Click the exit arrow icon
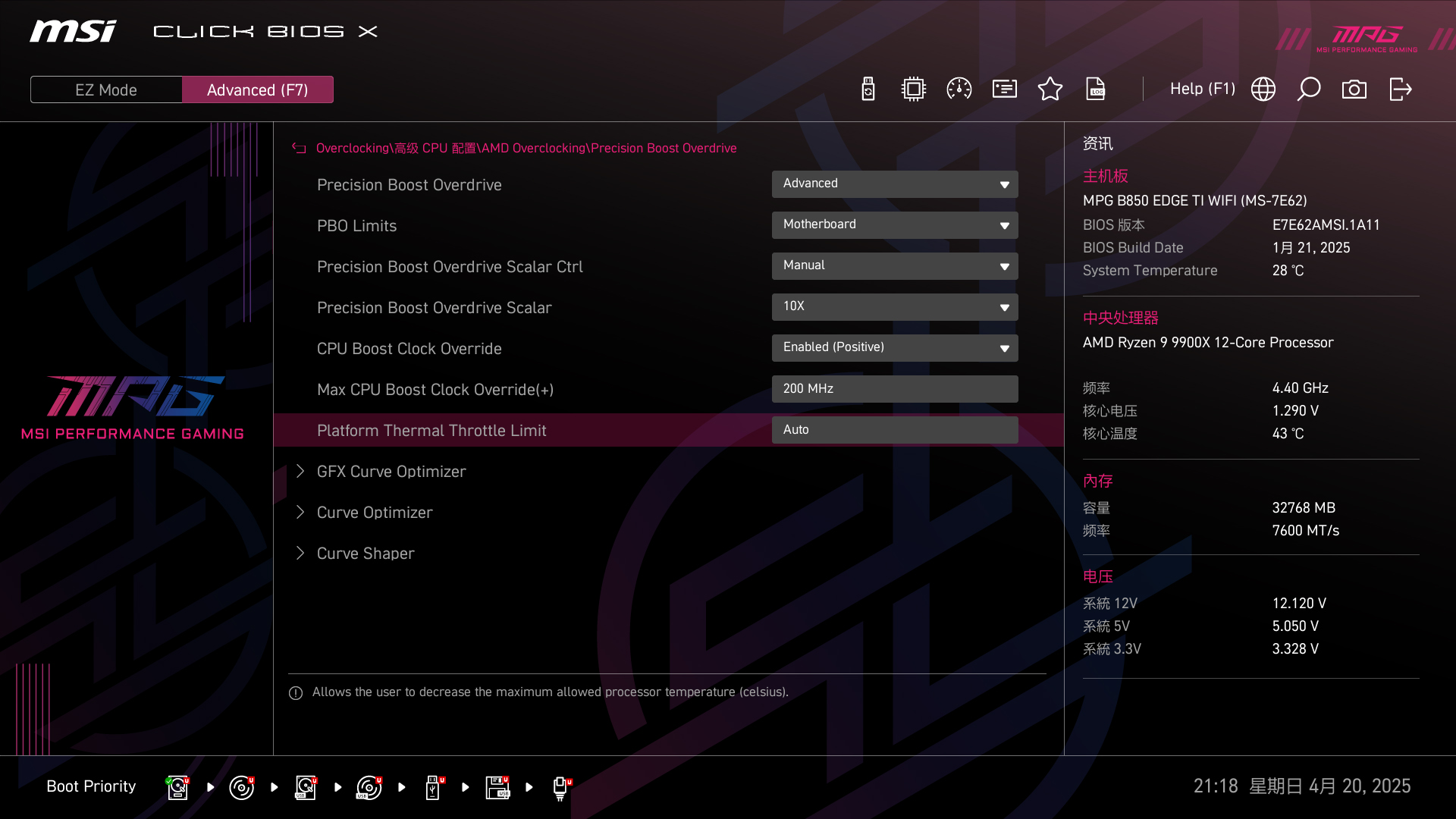1456x819 pixels. click(1401, 89)
